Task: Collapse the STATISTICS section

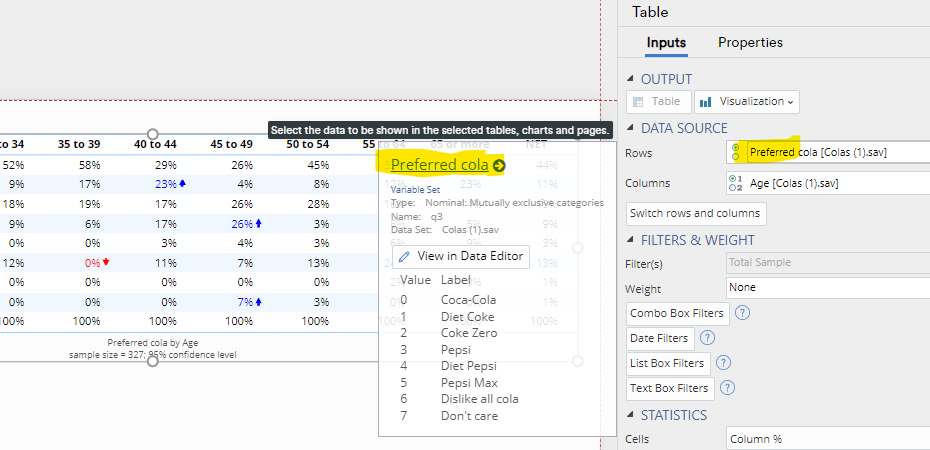Action: tap(630, 414)
